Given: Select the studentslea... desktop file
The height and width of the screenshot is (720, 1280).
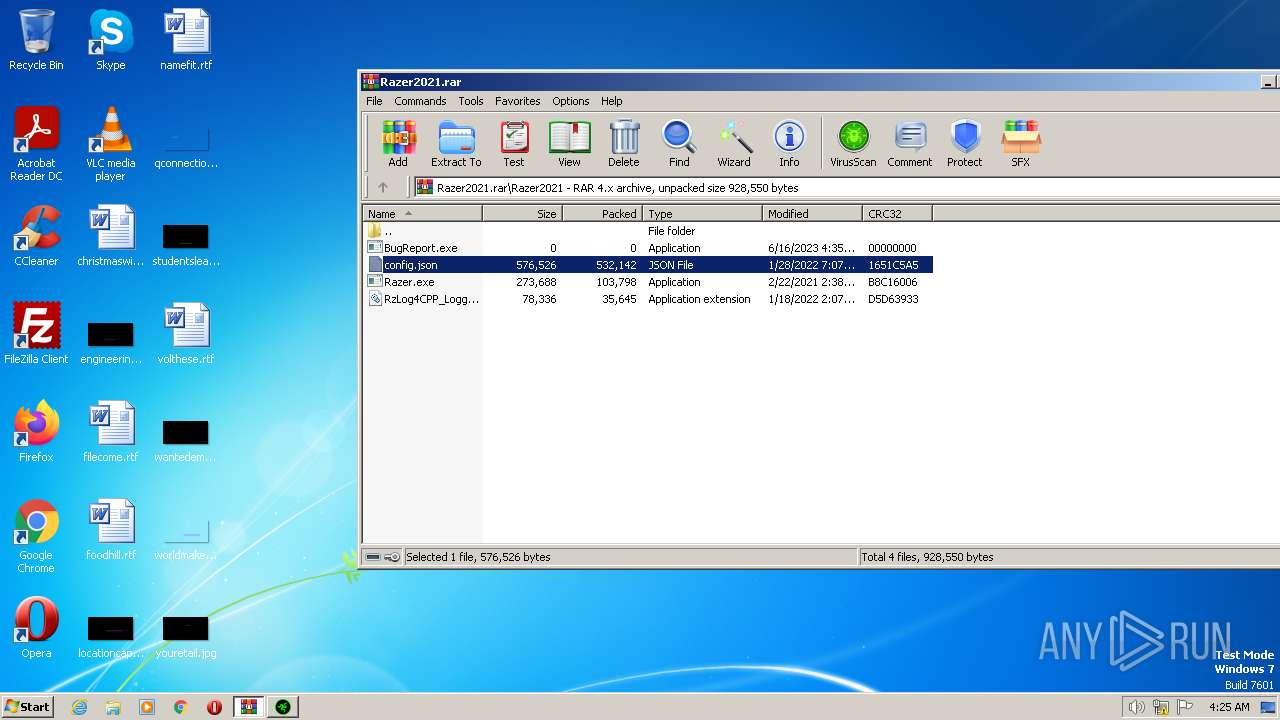Looking at the screenshot, I should click(186, 244).
